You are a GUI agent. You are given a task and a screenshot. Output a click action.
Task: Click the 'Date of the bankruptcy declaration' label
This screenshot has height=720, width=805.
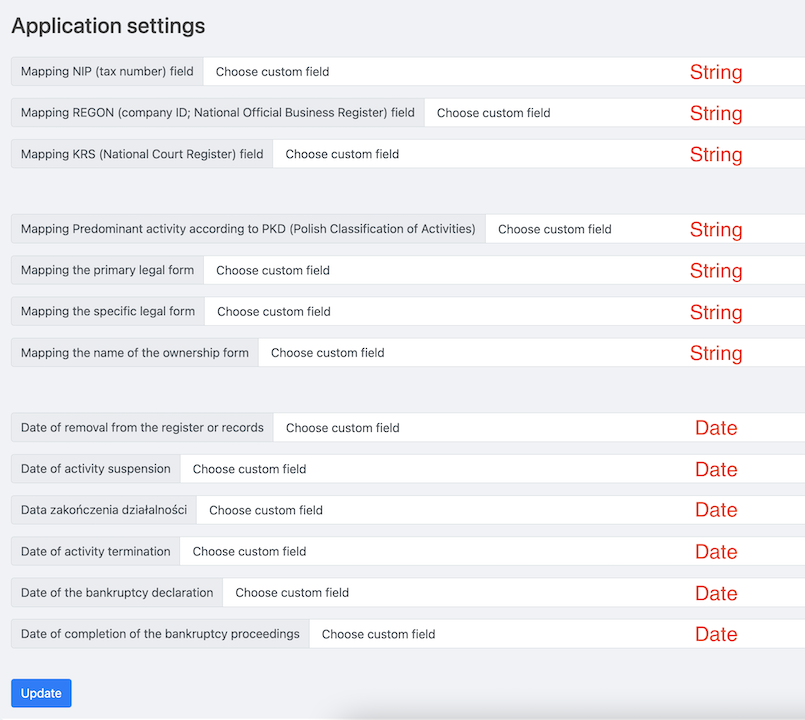(x=117, y=592)
